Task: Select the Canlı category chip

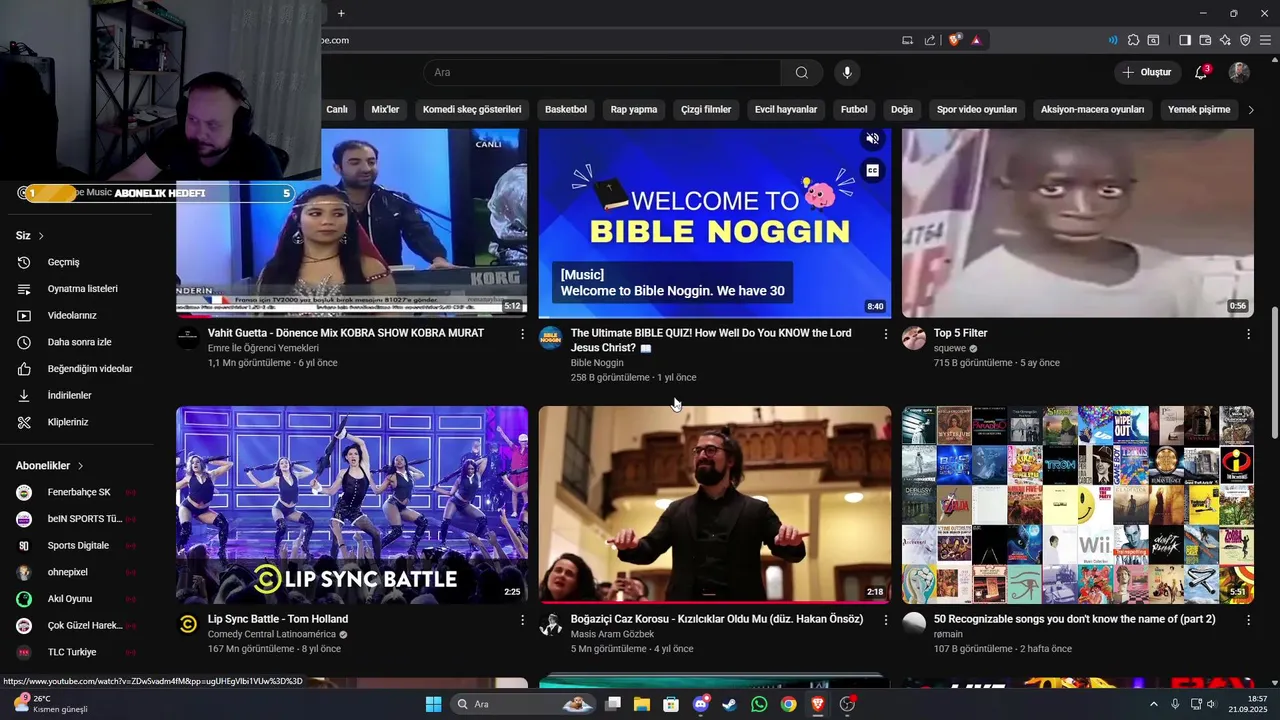Action: coord(337,109)
